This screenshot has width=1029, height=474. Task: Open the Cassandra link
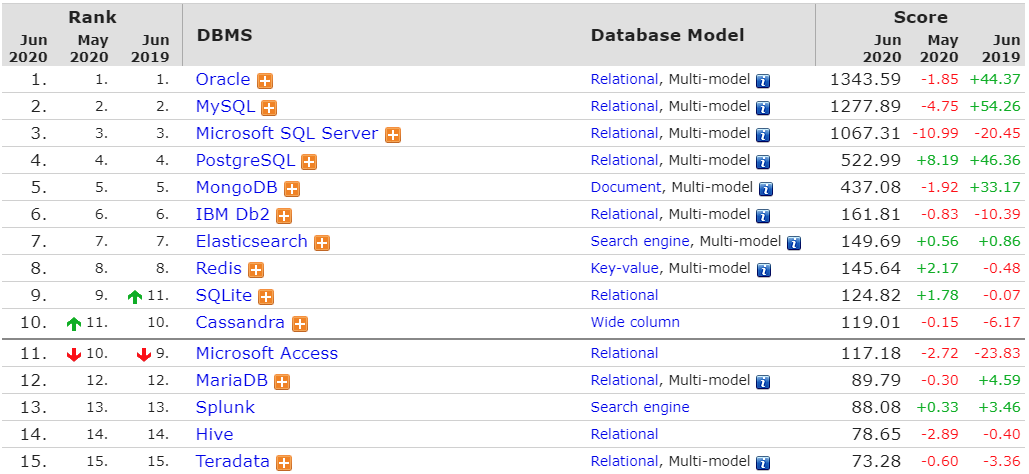(240, 322)
